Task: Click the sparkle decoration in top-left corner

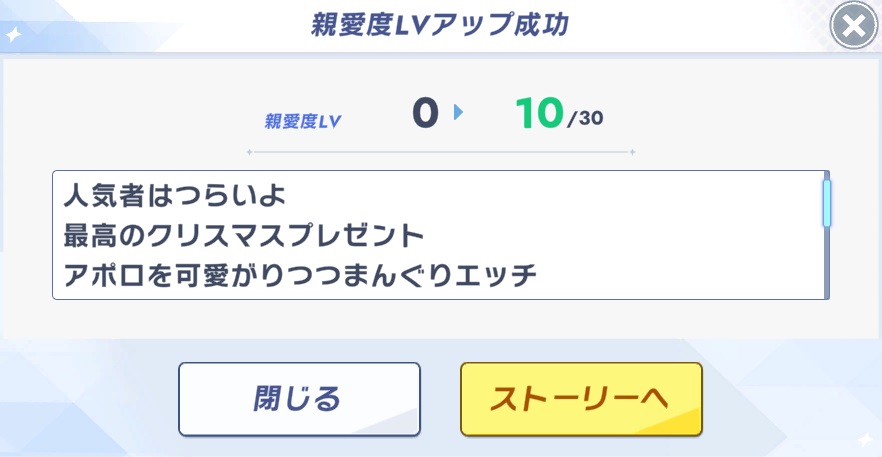Action: coord(13,35)
